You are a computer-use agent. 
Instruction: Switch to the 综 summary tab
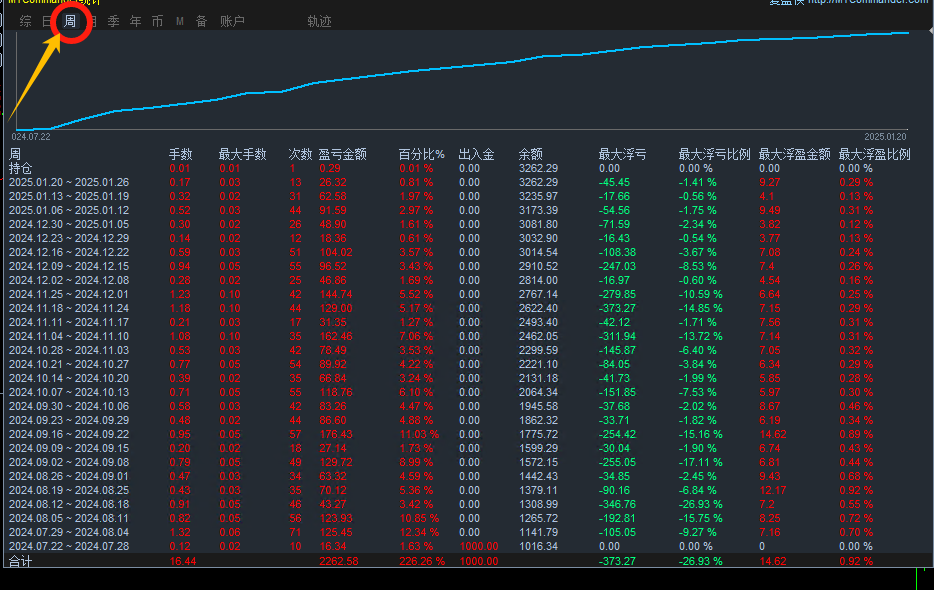25,21
